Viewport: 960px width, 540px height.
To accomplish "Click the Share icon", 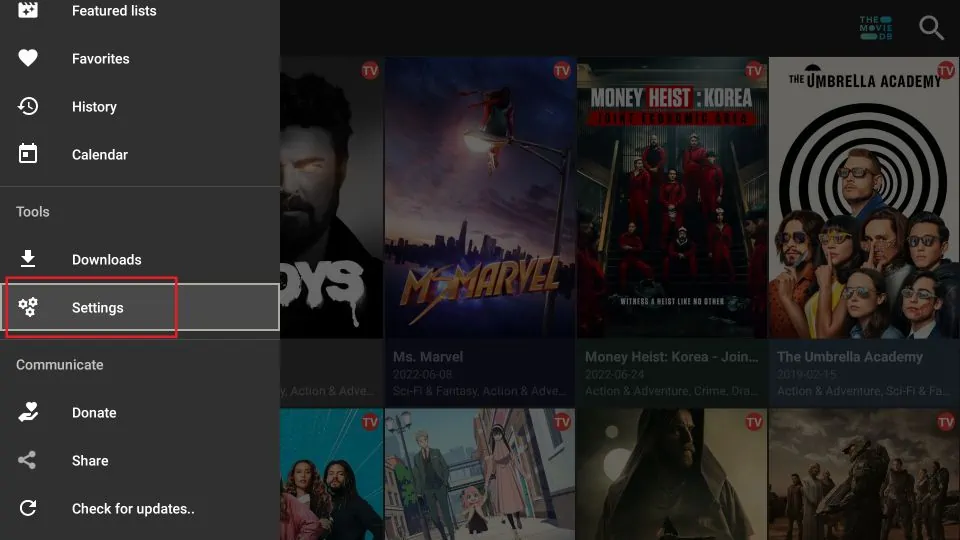I will pos(27,460).
